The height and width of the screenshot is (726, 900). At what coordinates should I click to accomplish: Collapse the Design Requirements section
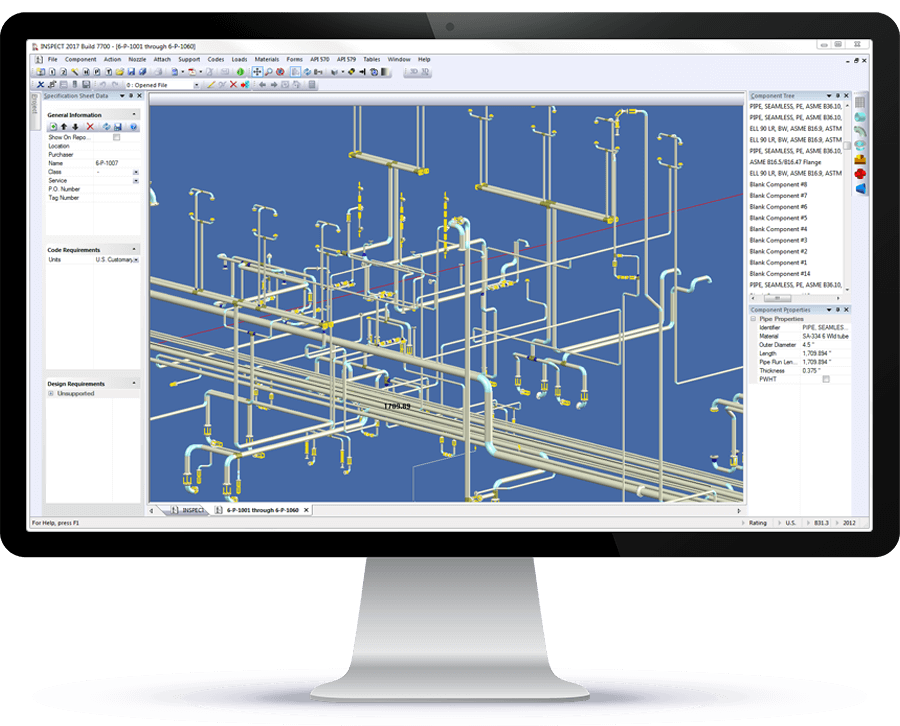pos(134,383)
